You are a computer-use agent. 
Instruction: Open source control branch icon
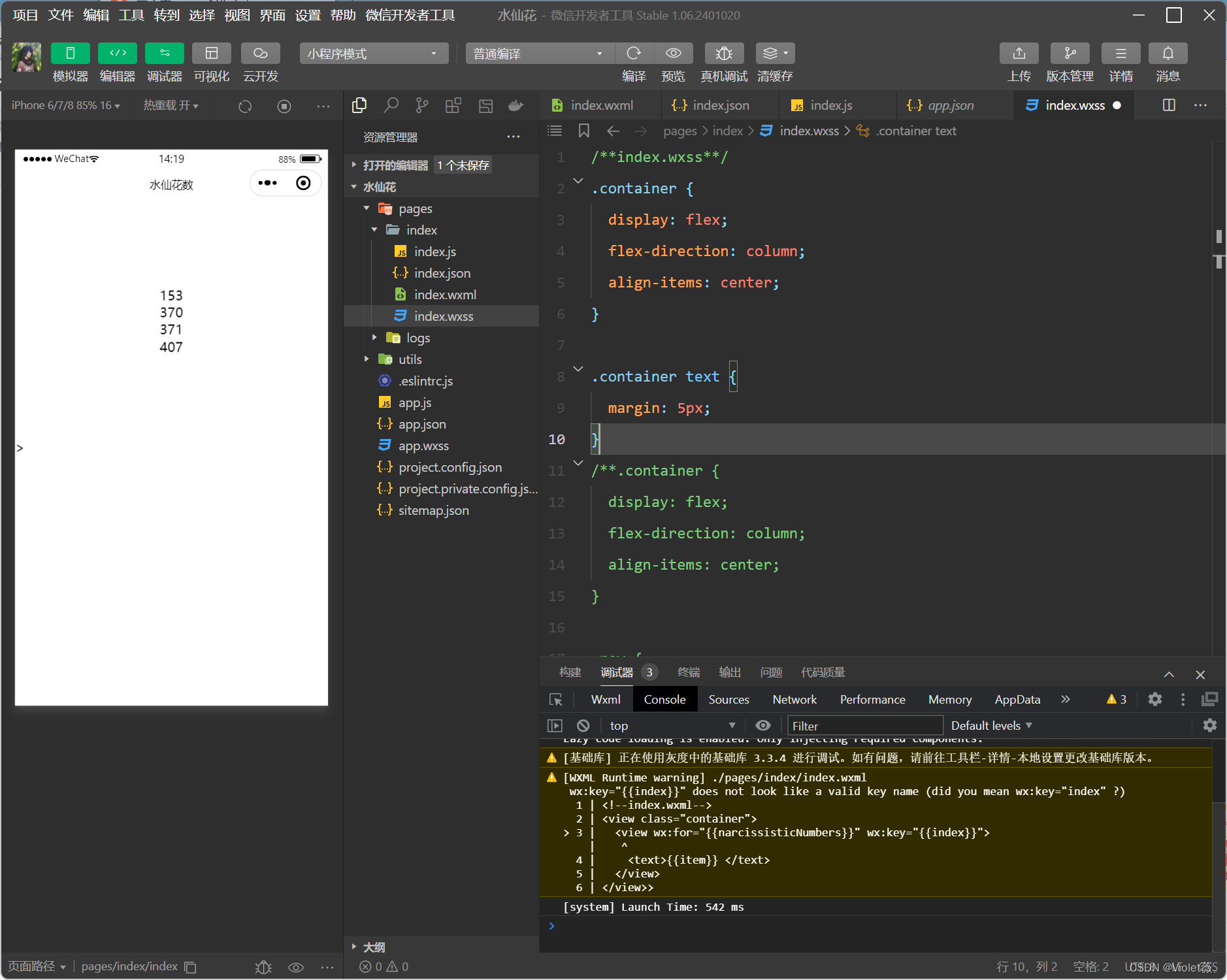[x=422, y=105]
